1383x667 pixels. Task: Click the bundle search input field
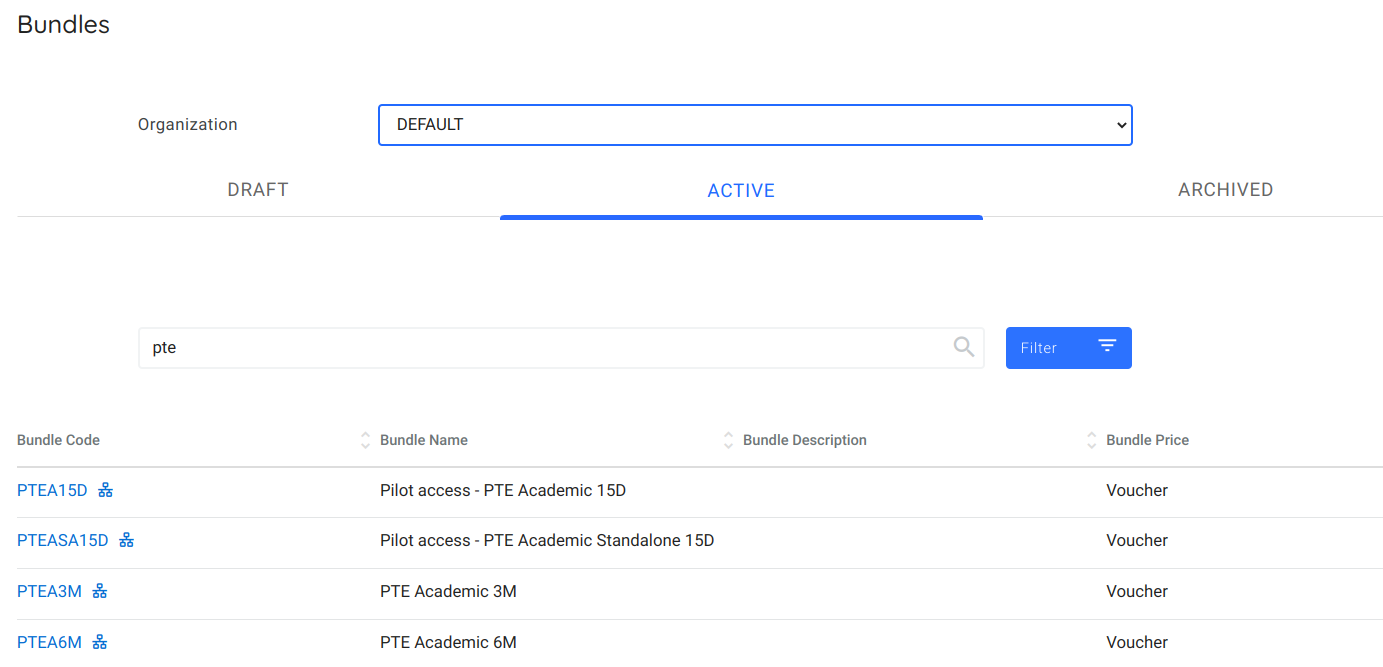click(x=540, y=348)
